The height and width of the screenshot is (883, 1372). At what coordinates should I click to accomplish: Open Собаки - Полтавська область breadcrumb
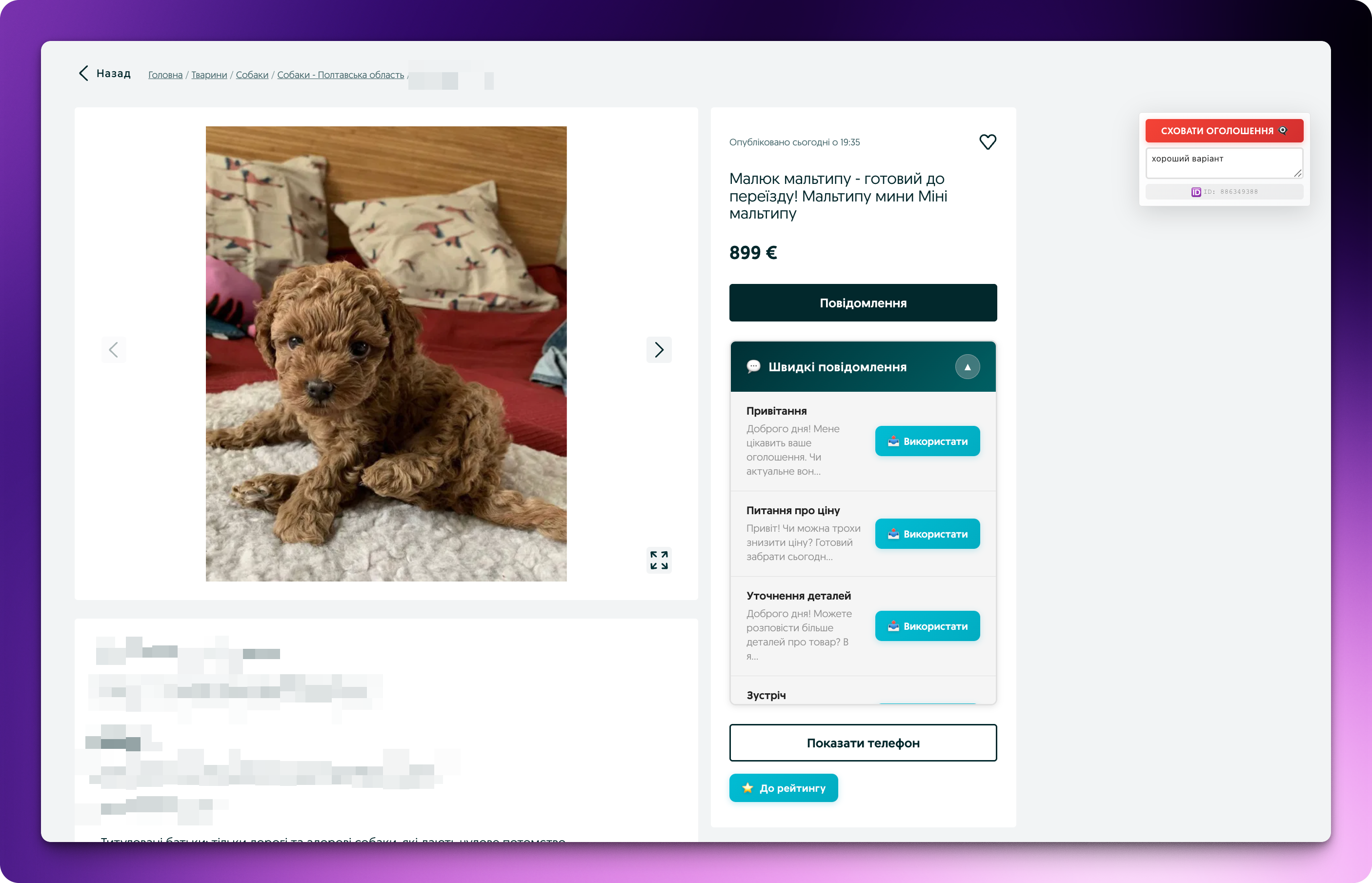click(341, 75)
